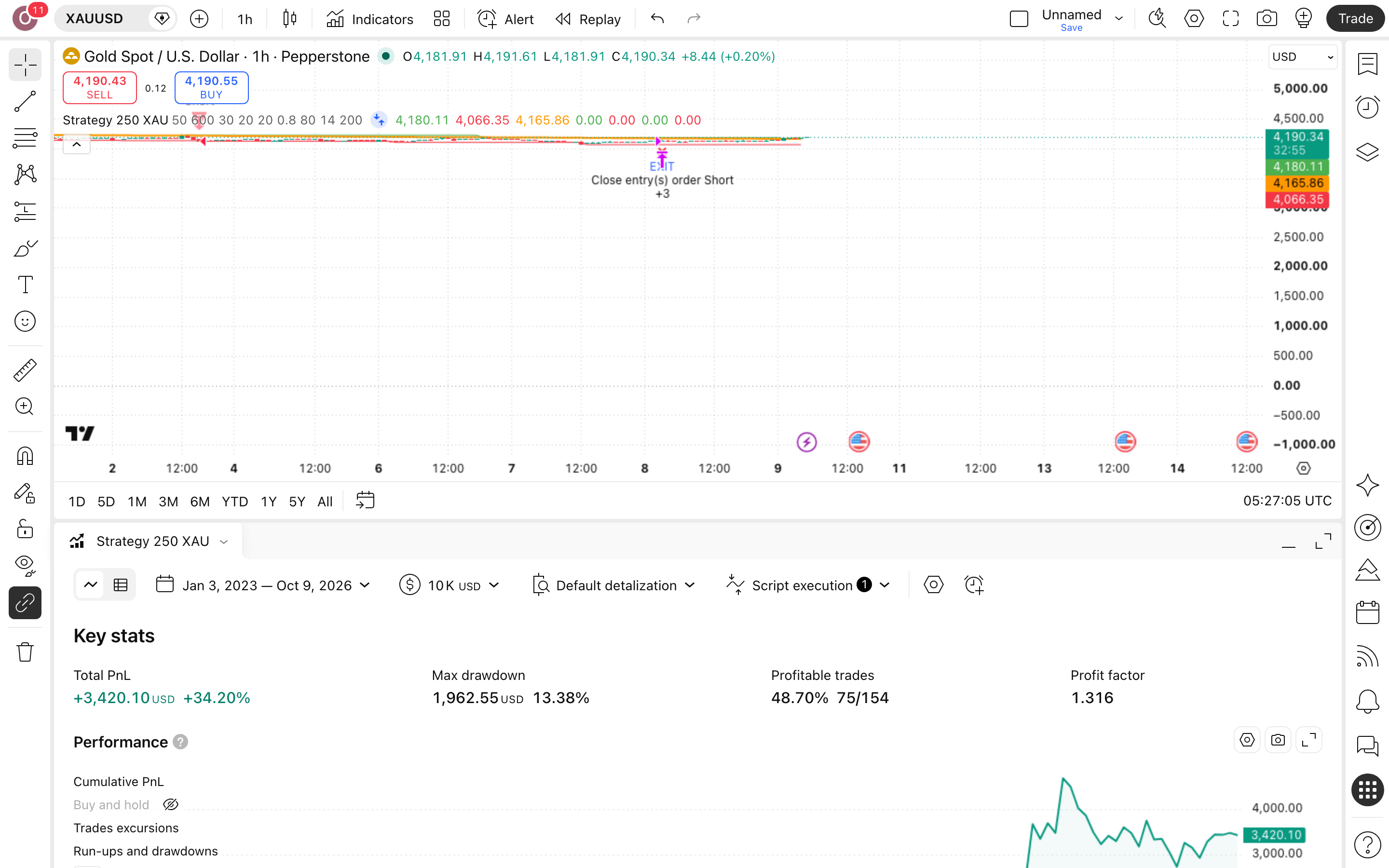Select the YTD date range
The height and width of the screenshot is (868, 1389).
point(235,501)
